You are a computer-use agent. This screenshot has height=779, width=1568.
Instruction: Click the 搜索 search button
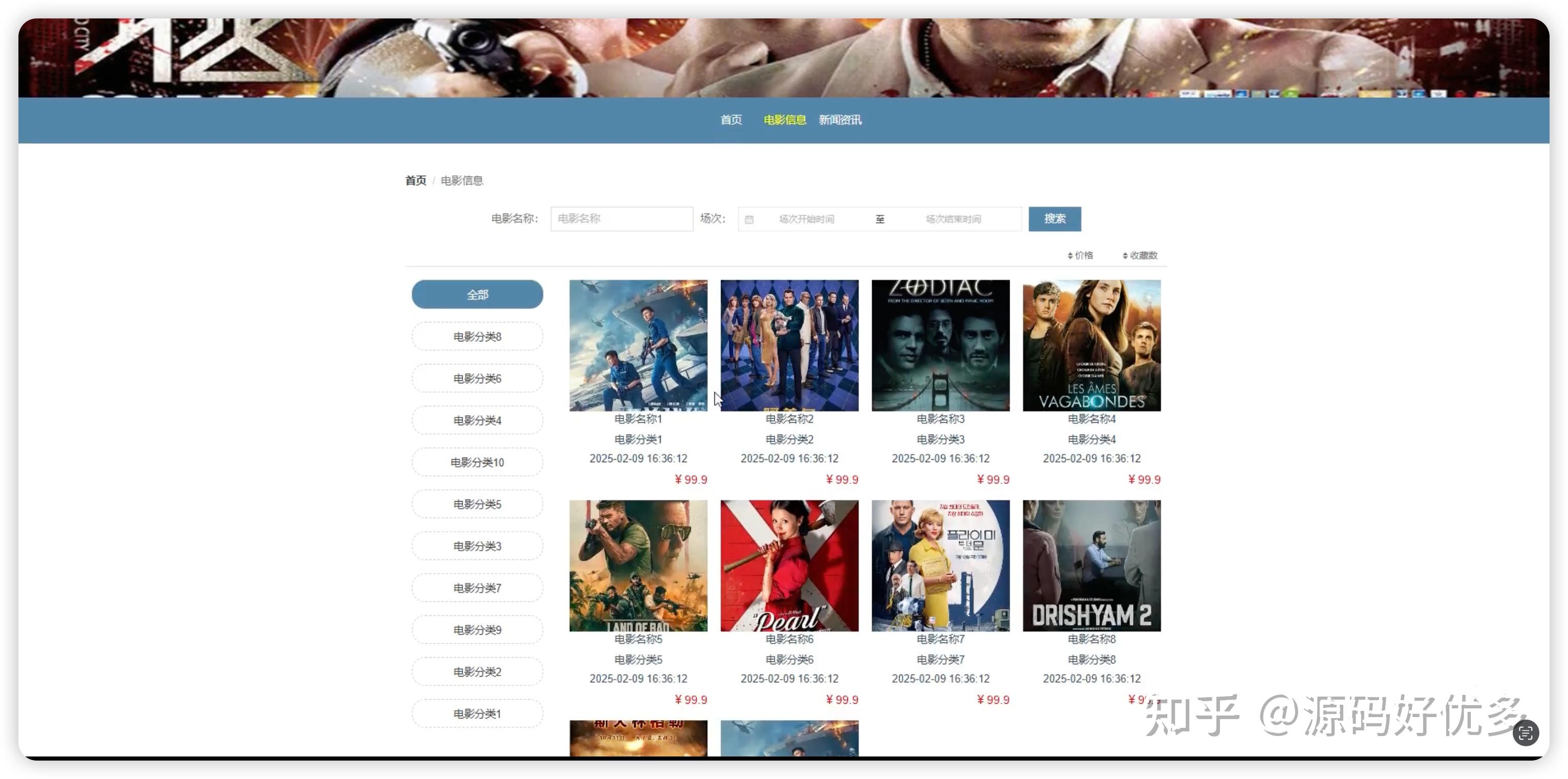[x=1054, y=219]
